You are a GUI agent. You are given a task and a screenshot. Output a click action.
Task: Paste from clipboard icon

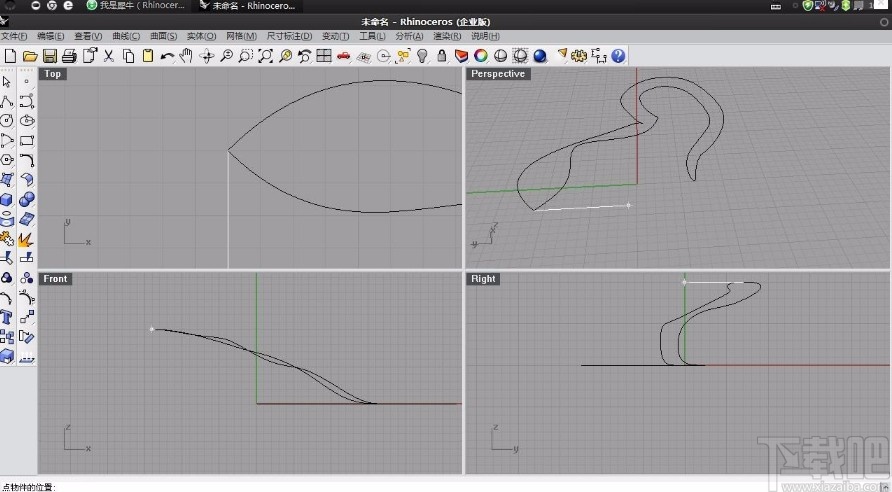pyautogui.click(x=148, y=56)
